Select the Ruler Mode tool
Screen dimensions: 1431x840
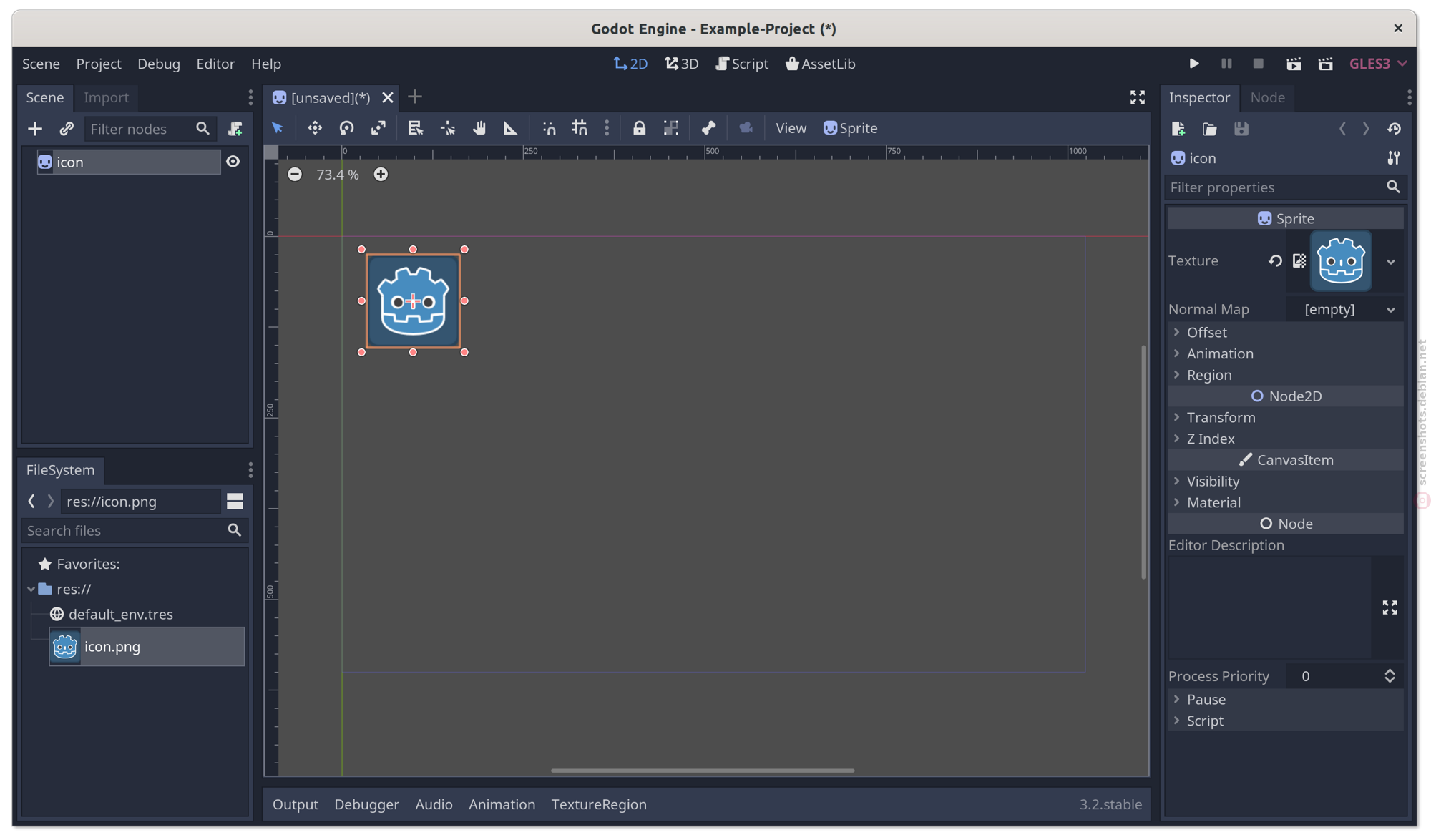510,128
